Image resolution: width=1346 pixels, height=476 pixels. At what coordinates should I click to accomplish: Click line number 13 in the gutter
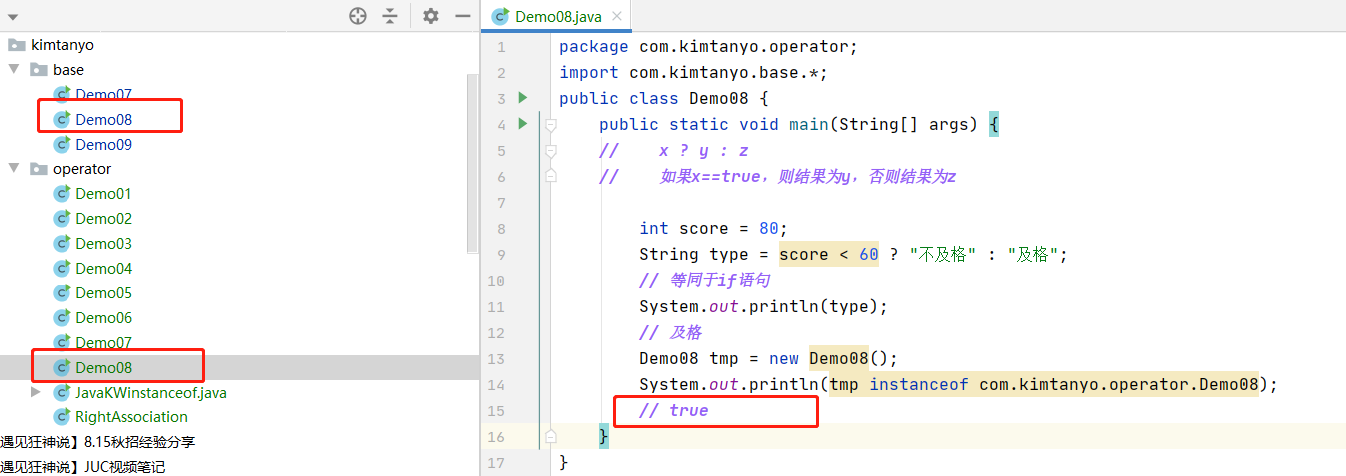point(497,358)
